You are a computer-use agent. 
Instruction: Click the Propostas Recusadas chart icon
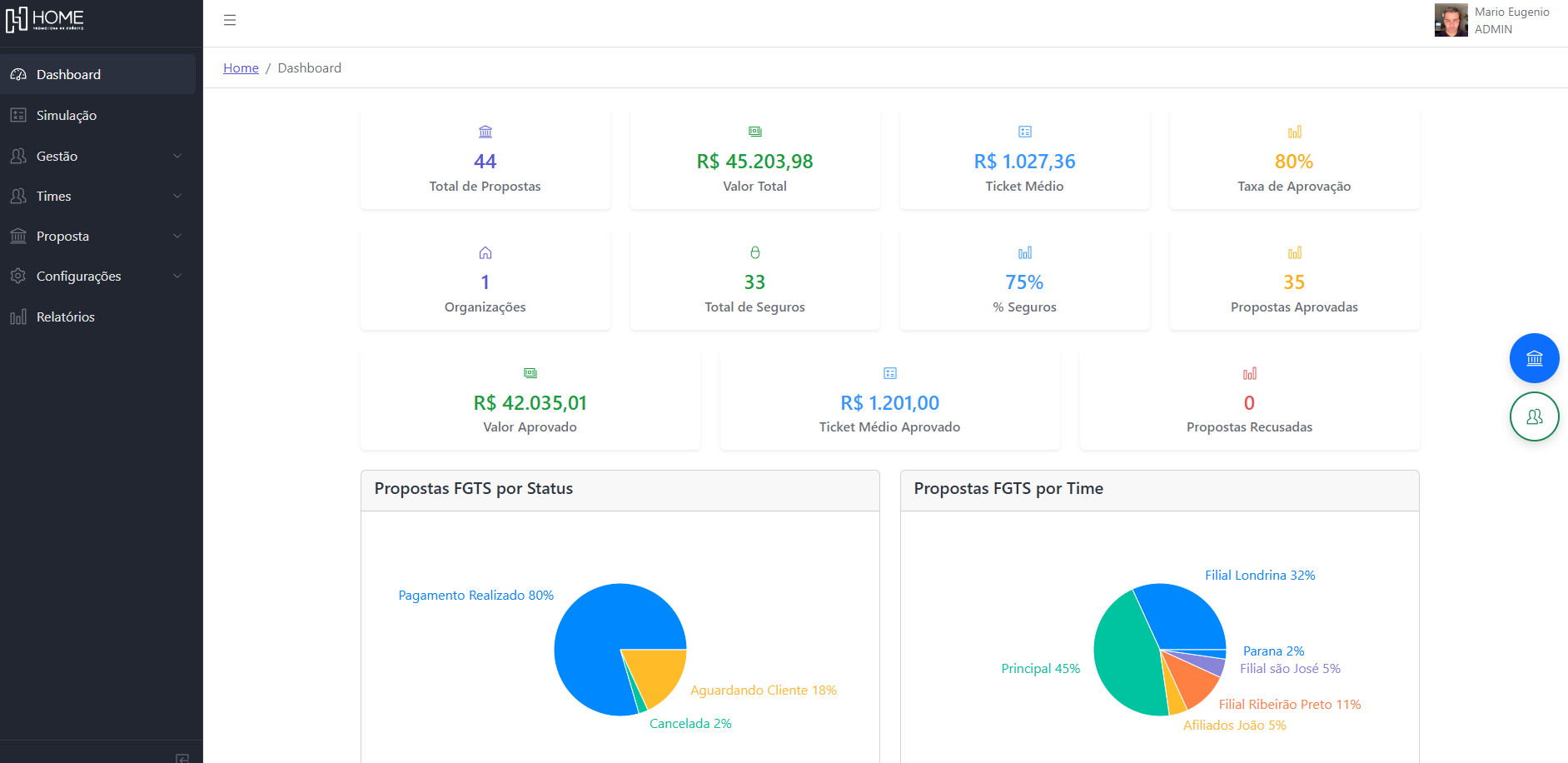tap(1249, 373)
